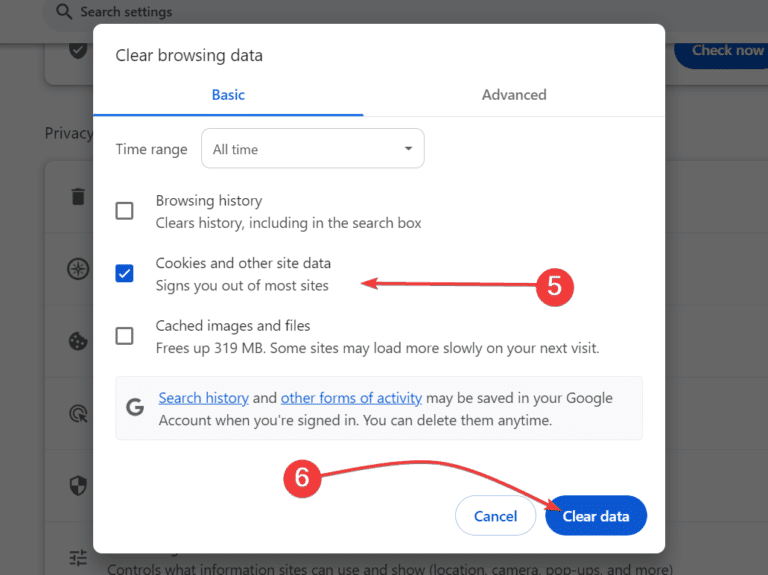Click the search magnifier icon
This screenshot has height=575, width=768.
[x=64, y=12]
